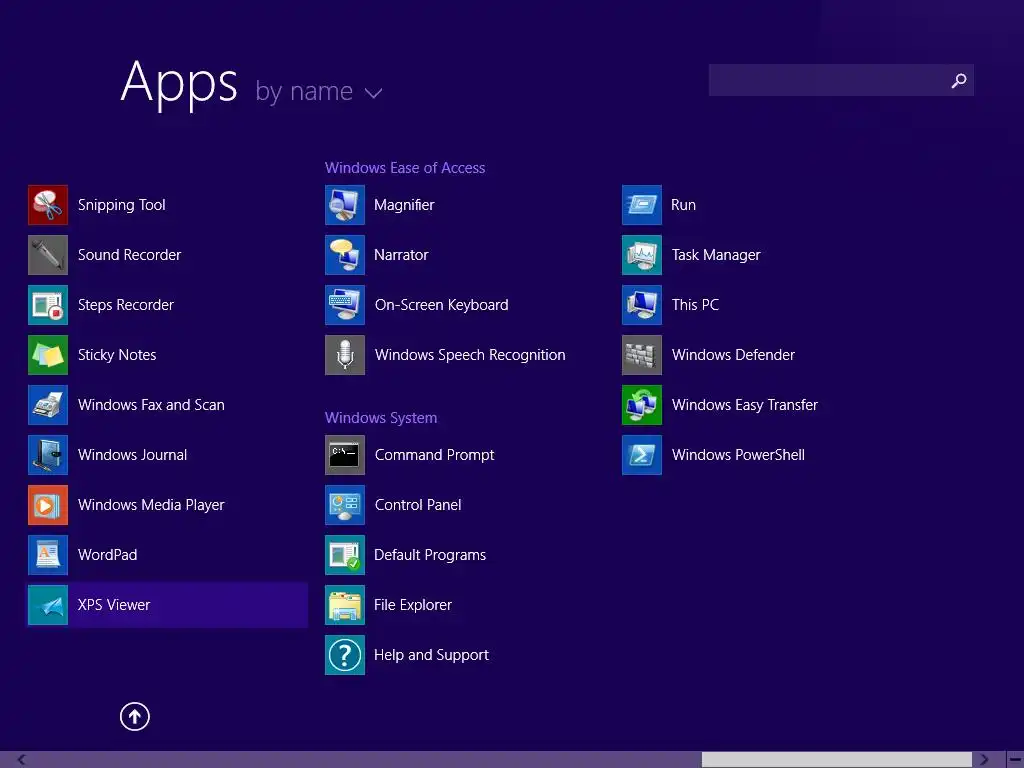Open the Sticky Notes icon
Image resolution: width=1024 pixels, height=768 pixels.
pyautogui.click(x=48, y=355)
